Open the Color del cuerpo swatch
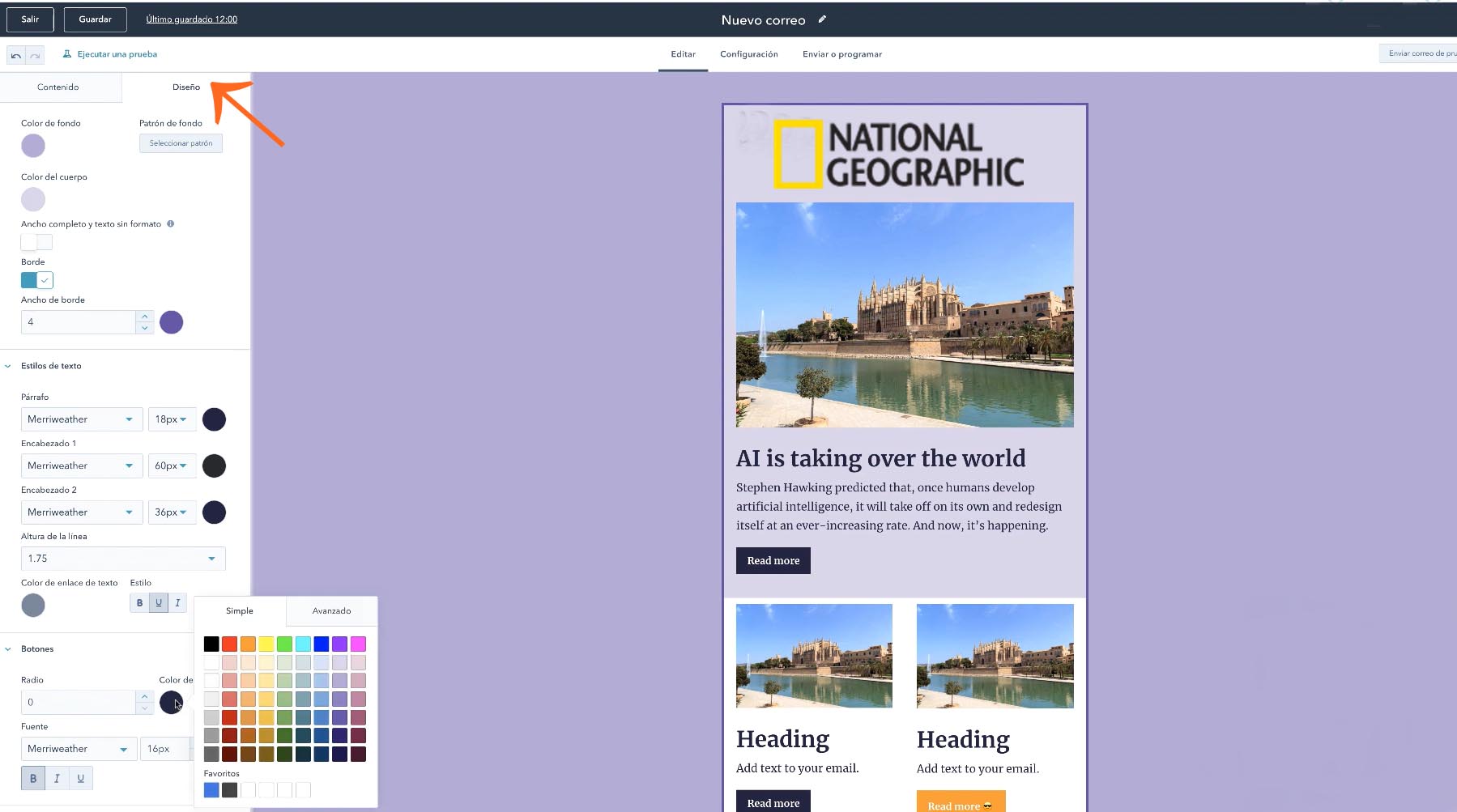This screenshot has width=1457, height=812. [x=33, y=199]
